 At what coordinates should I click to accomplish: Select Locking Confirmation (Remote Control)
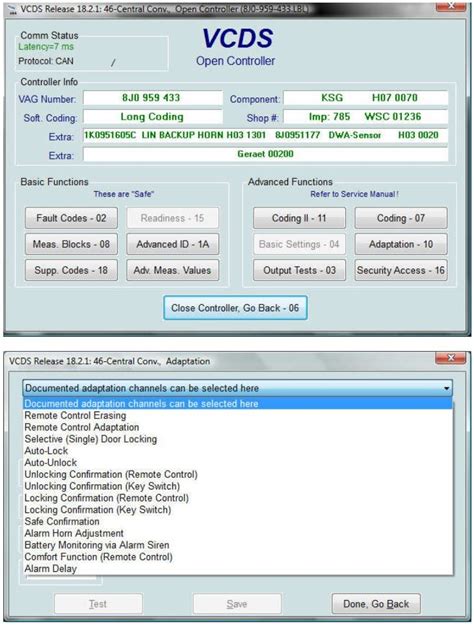coord(238,498)
